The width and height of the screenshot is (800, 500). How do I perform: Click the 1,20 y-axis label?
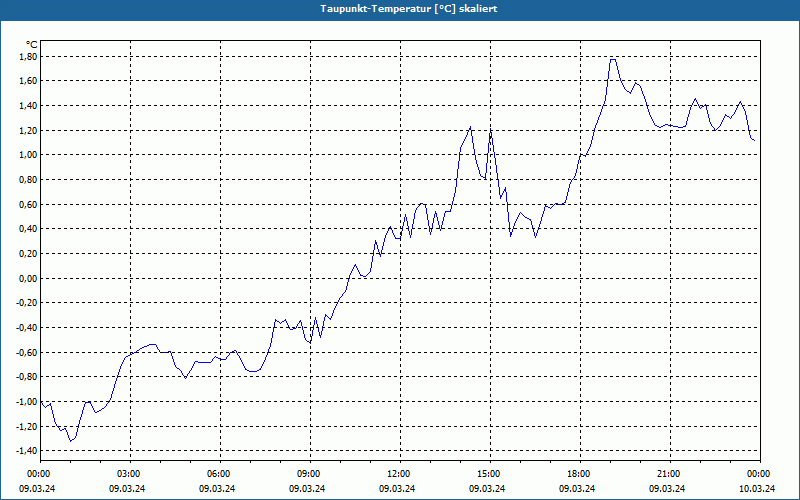coord(29,130)
